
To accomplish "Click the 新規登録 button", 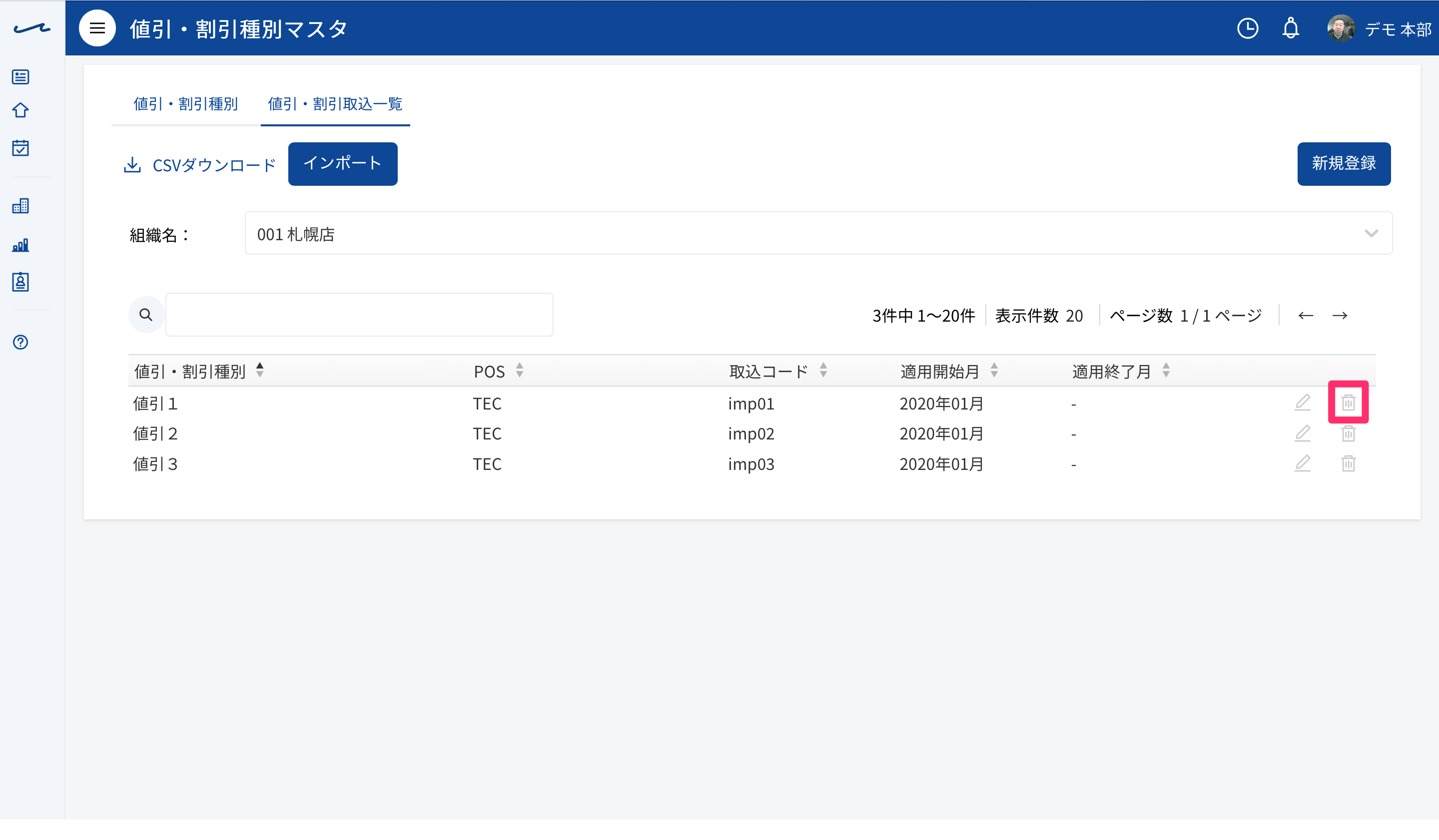I will (1344, 164).
